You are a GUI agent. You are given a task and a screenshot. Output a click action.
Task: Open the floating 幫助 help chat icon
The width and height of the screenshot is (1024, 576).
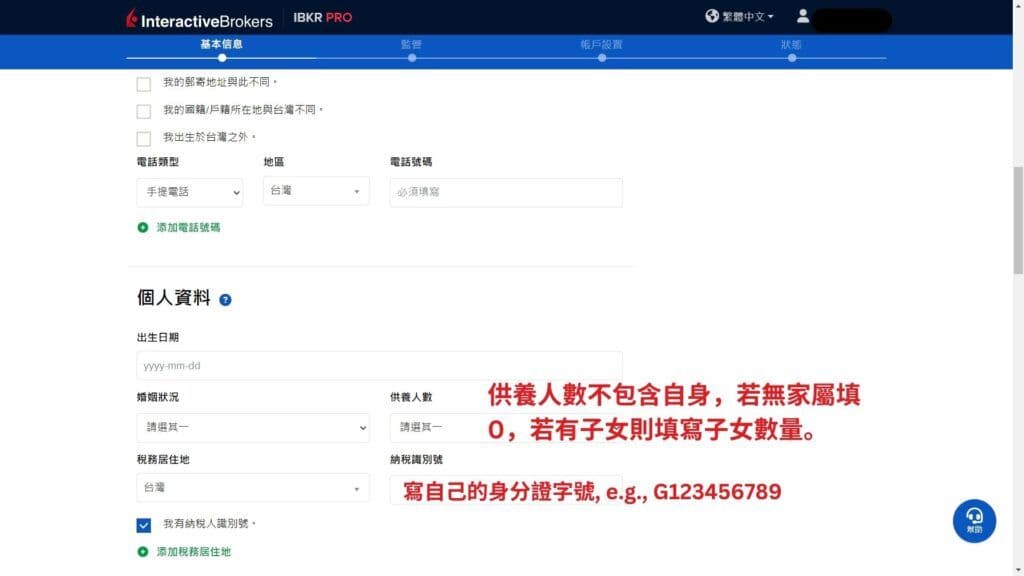point(973,521)
